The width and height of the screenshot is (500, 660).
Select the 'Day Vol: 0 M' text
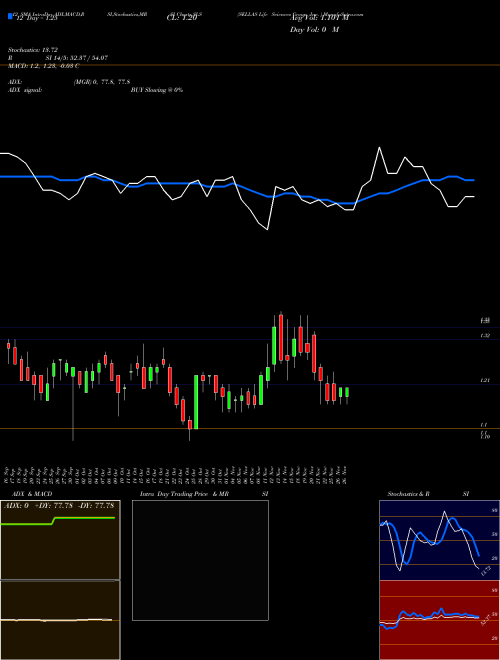click(314, 30)
